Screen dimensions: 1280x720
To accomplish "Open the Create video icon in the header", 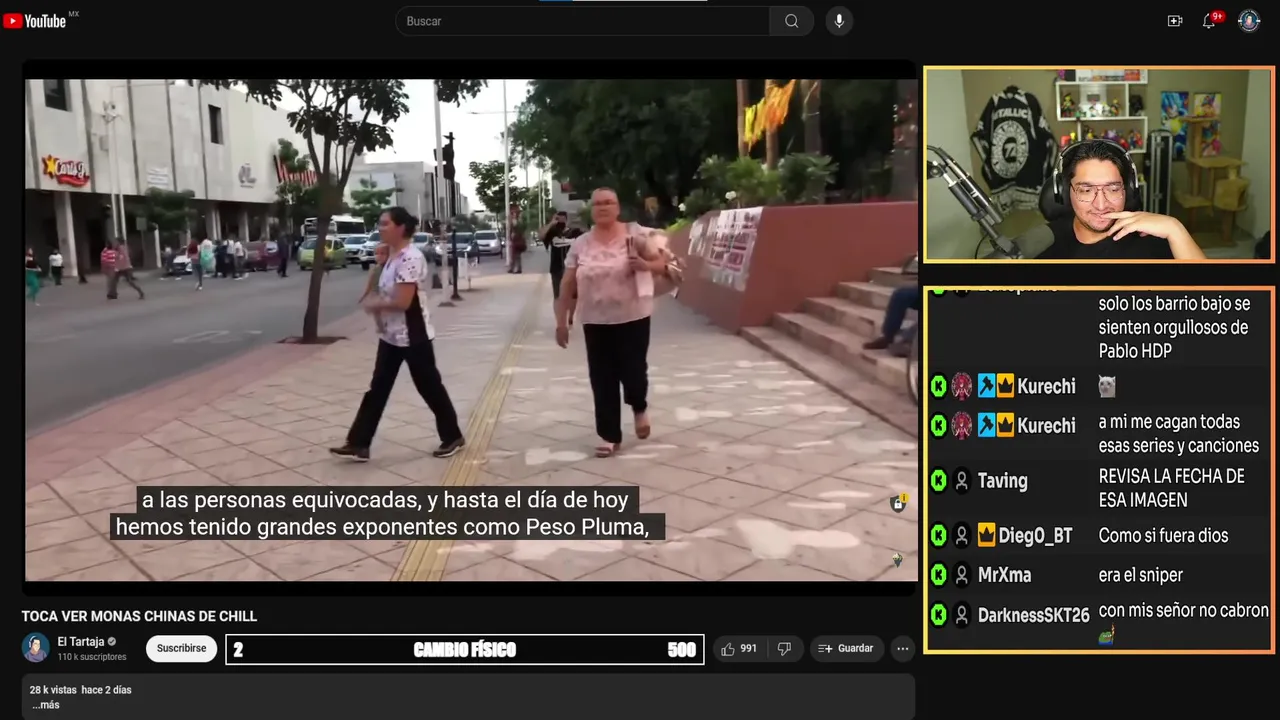I will click(x=1175, y=21).
